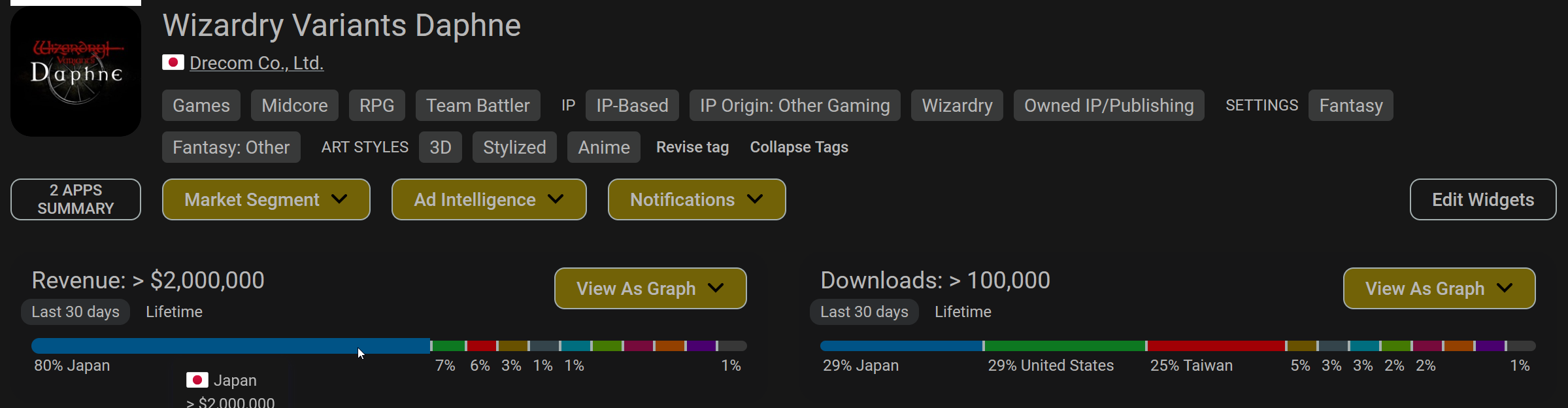Open Downloads View As Graph dropdown
Screen dimensions: 1568x408
(1439, 288)
